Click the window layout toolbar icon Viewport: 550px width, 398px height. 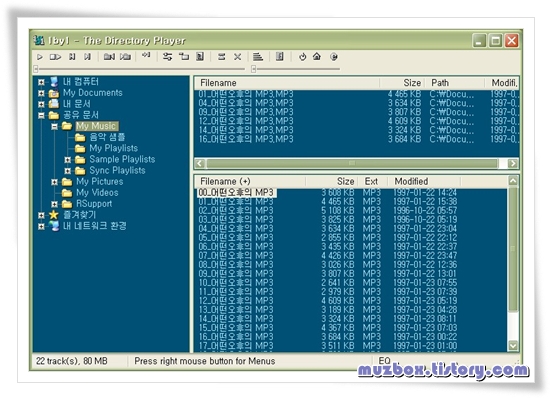click(x=184, y=56)
